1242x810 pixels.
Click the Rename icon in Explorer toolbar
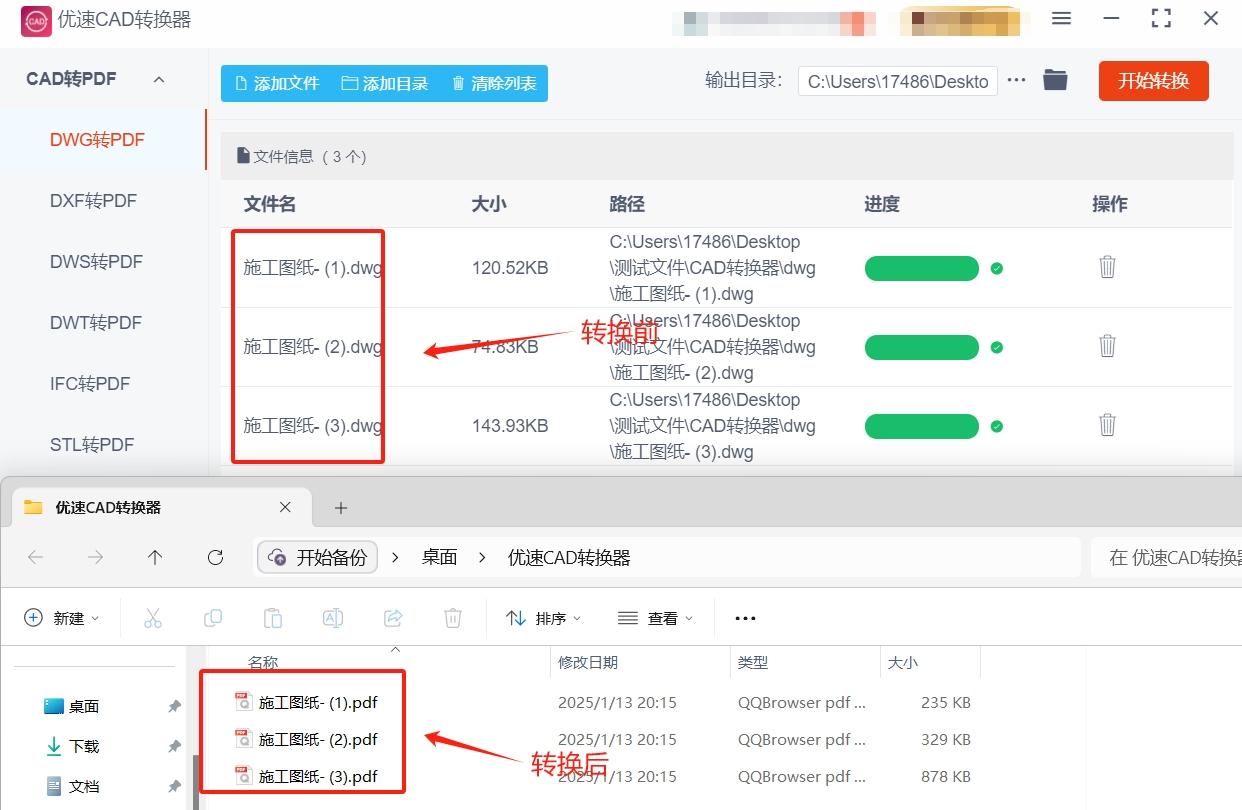pyautogui.click(x=333, y=618)
